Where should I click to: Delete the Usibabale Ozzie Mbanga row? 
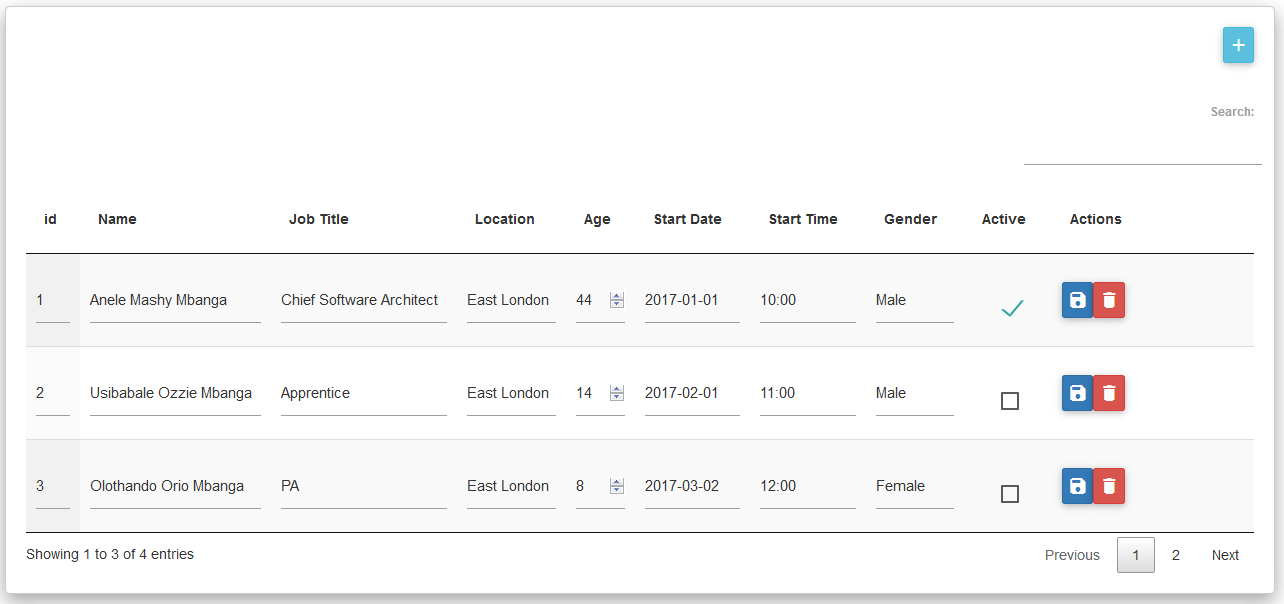(x=1109, y=393)
